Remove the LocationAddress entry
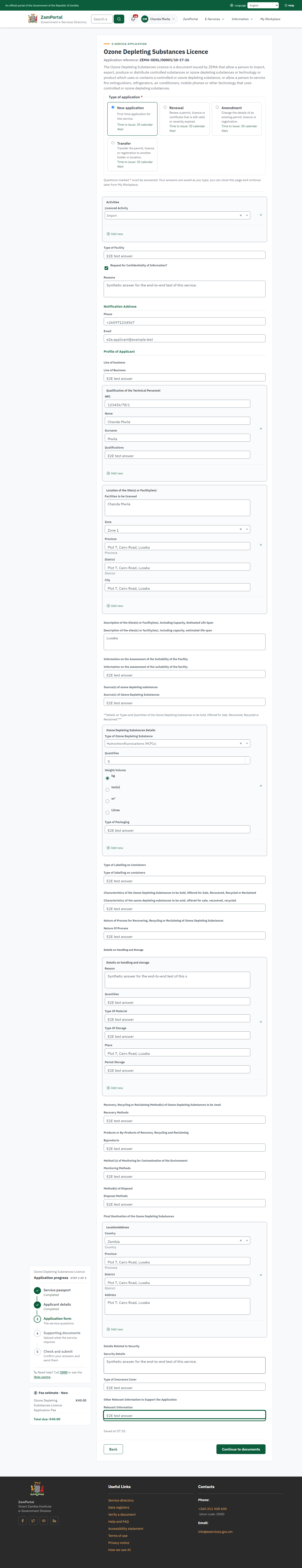Viewport: 302px width, 1568px height. 261,1275
